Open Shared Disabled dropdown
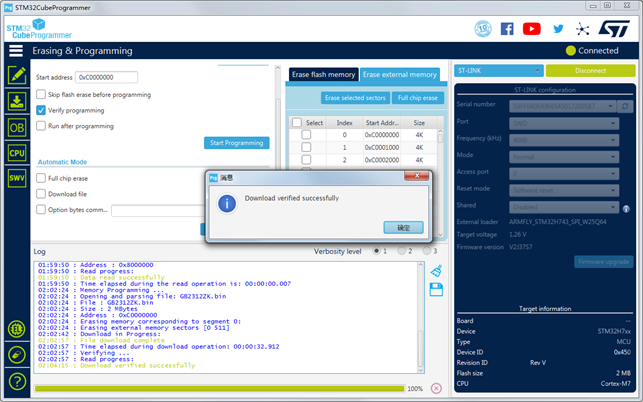The image size is (643, 402). click(564, 207)
